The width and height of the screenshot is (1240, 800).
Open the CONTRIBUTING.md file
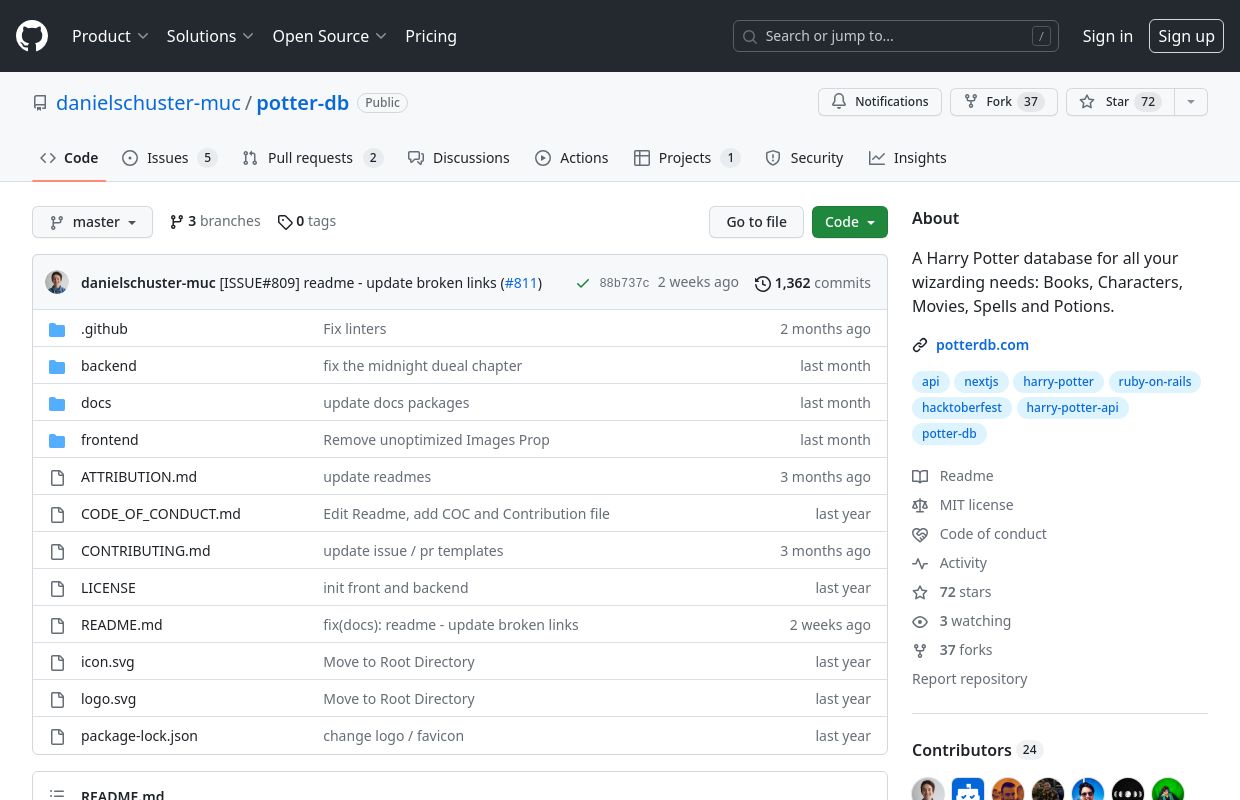146,551
